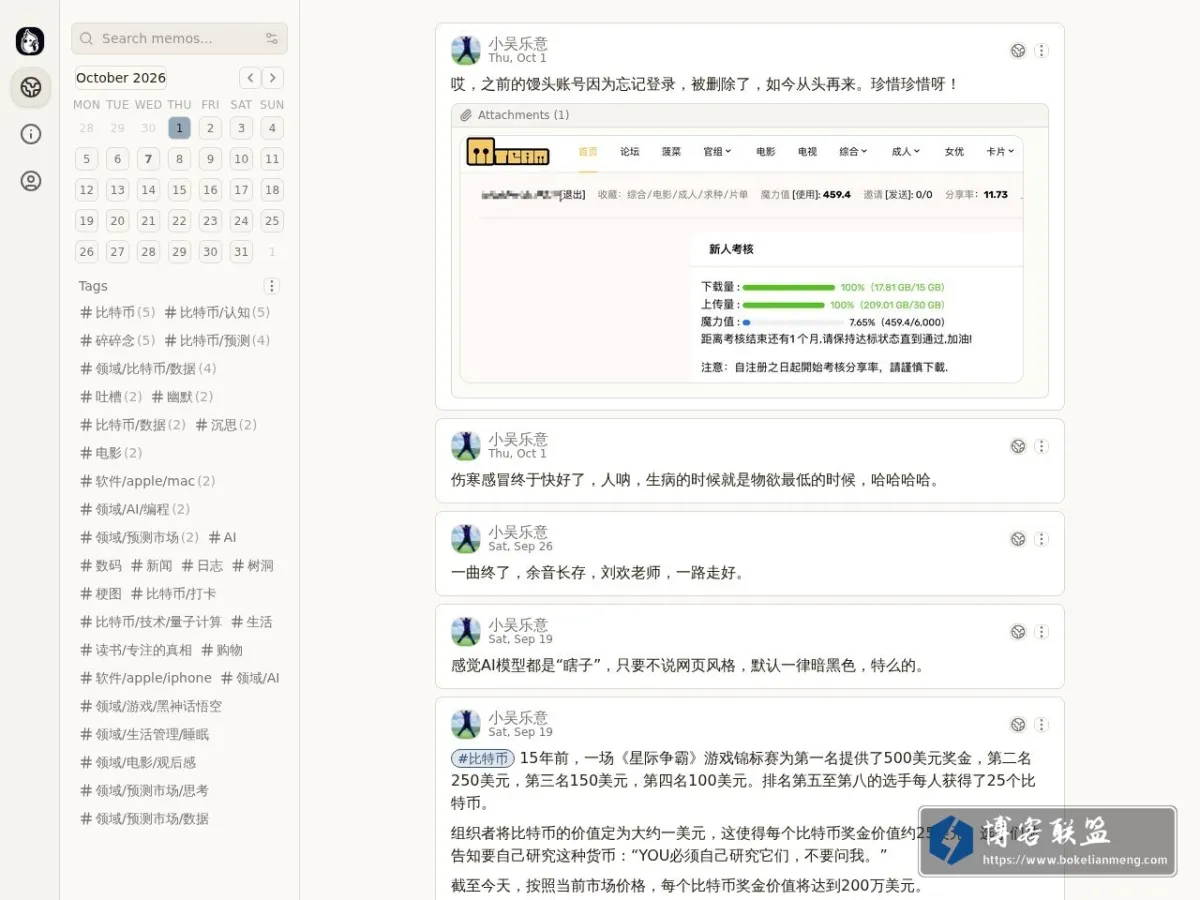This screenshot has width=1200, height=900.
Task: Open author avatar on the 伤寒感冒 memo
Action: click(465, 446)
